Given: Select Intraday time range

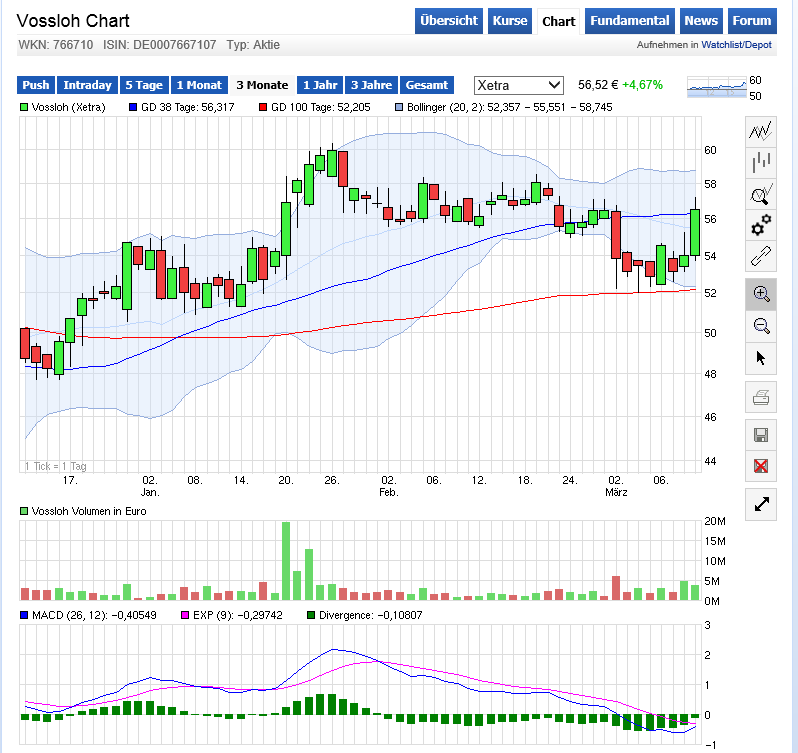Looking at the screenshot, I should tap(87, 85).
